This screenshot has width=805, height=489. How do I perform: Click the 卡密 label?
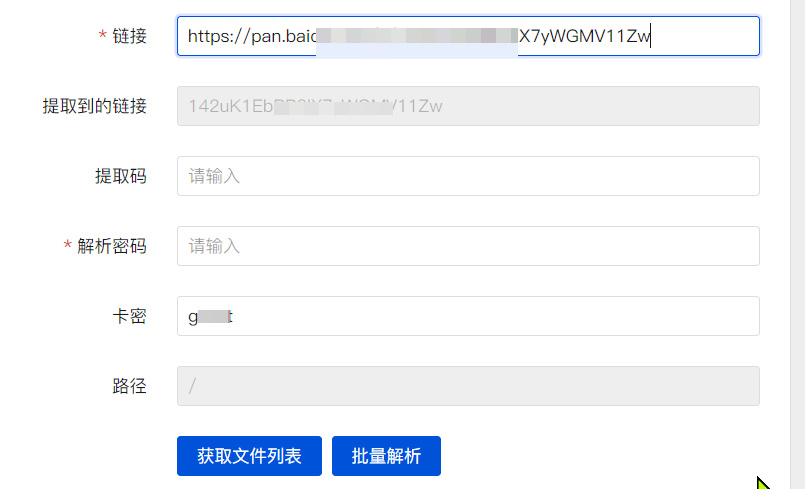129,316
